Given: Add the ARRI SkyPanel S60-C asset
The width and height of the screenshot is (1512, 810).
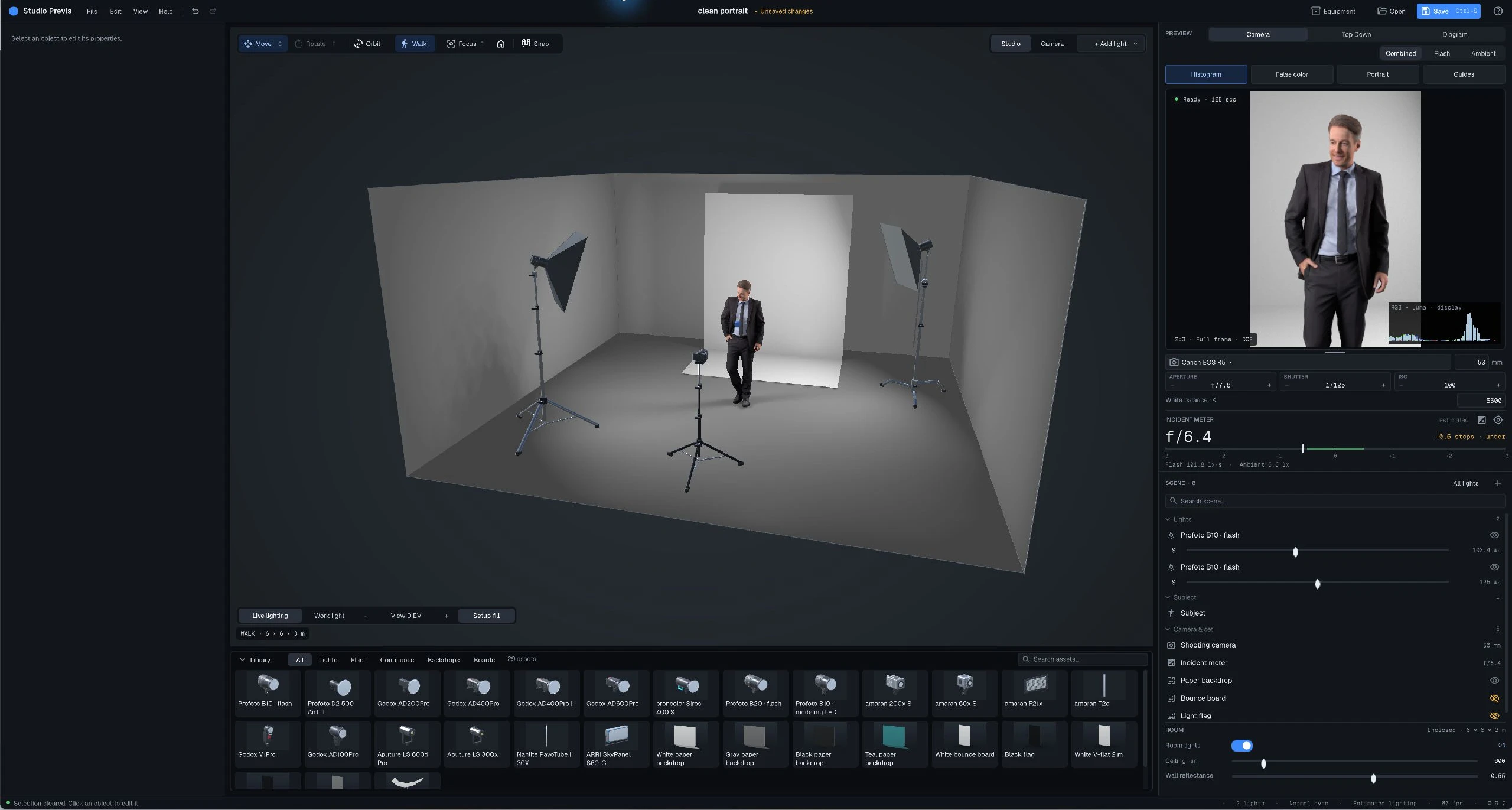Looking at the screenshot, I should coord(616,744).
